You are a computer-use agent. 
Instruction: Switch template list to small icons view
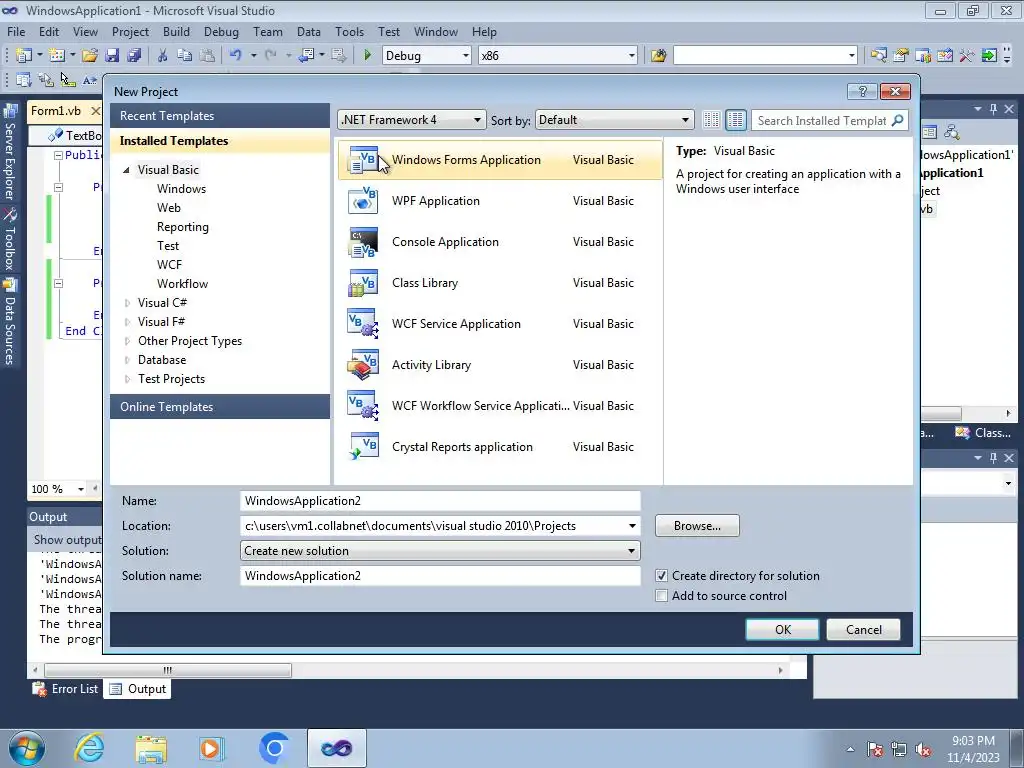point(711,120)
